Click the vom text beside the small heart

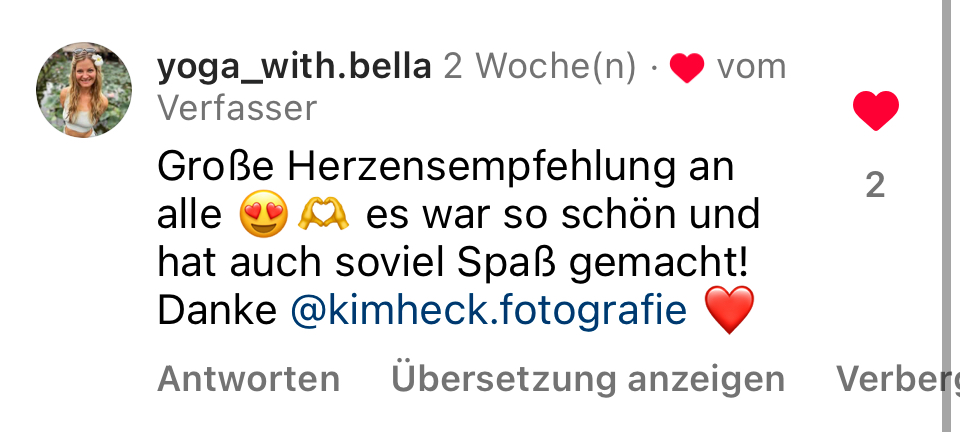[x=751, y=67]
